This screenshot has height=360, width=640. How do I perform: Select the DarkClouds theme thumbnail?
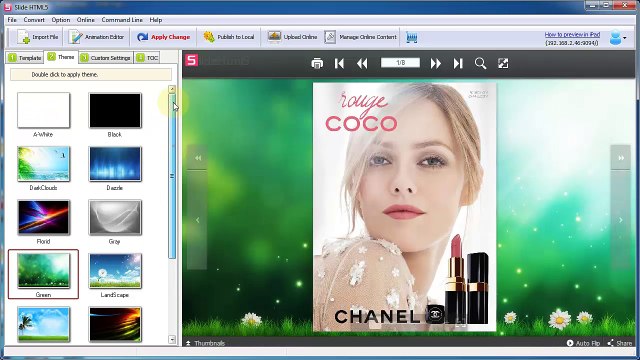[x=43, y=164]
